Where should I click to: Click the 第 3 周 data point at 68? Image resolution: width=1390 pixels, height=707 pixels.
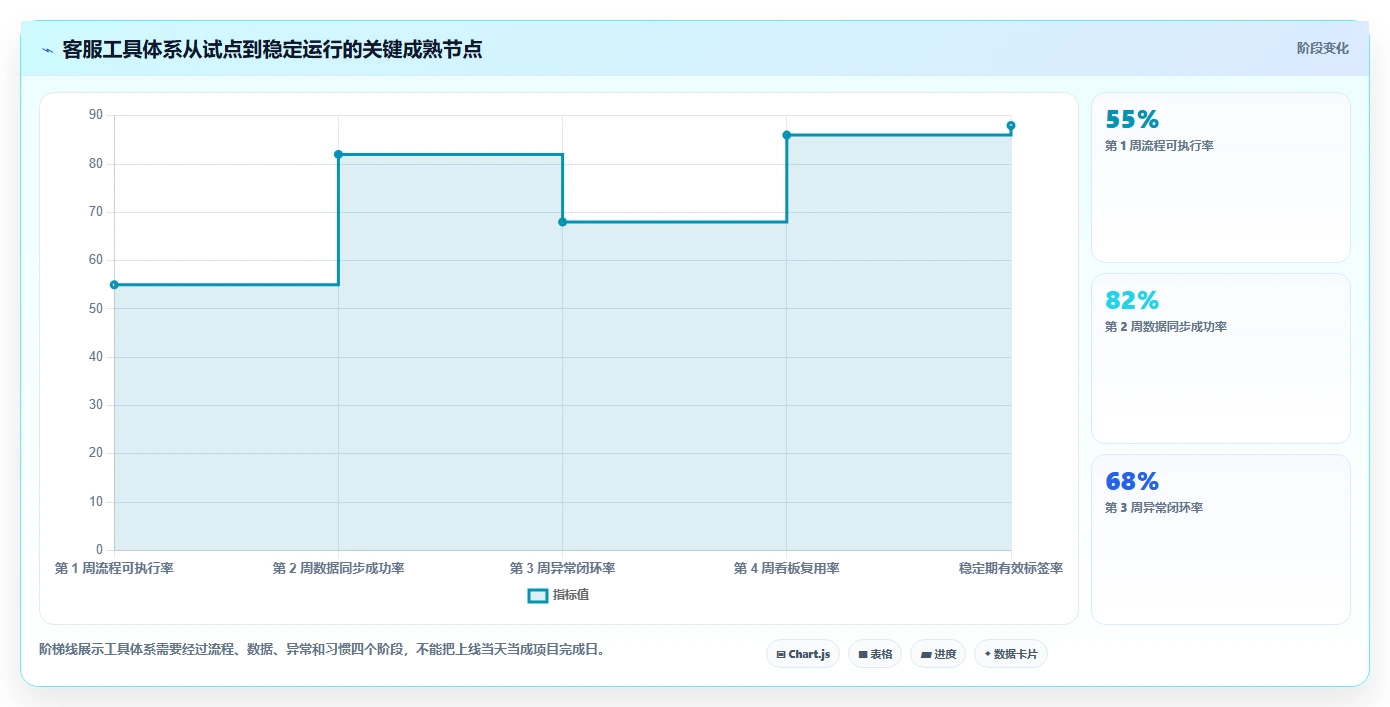(562, 222)
